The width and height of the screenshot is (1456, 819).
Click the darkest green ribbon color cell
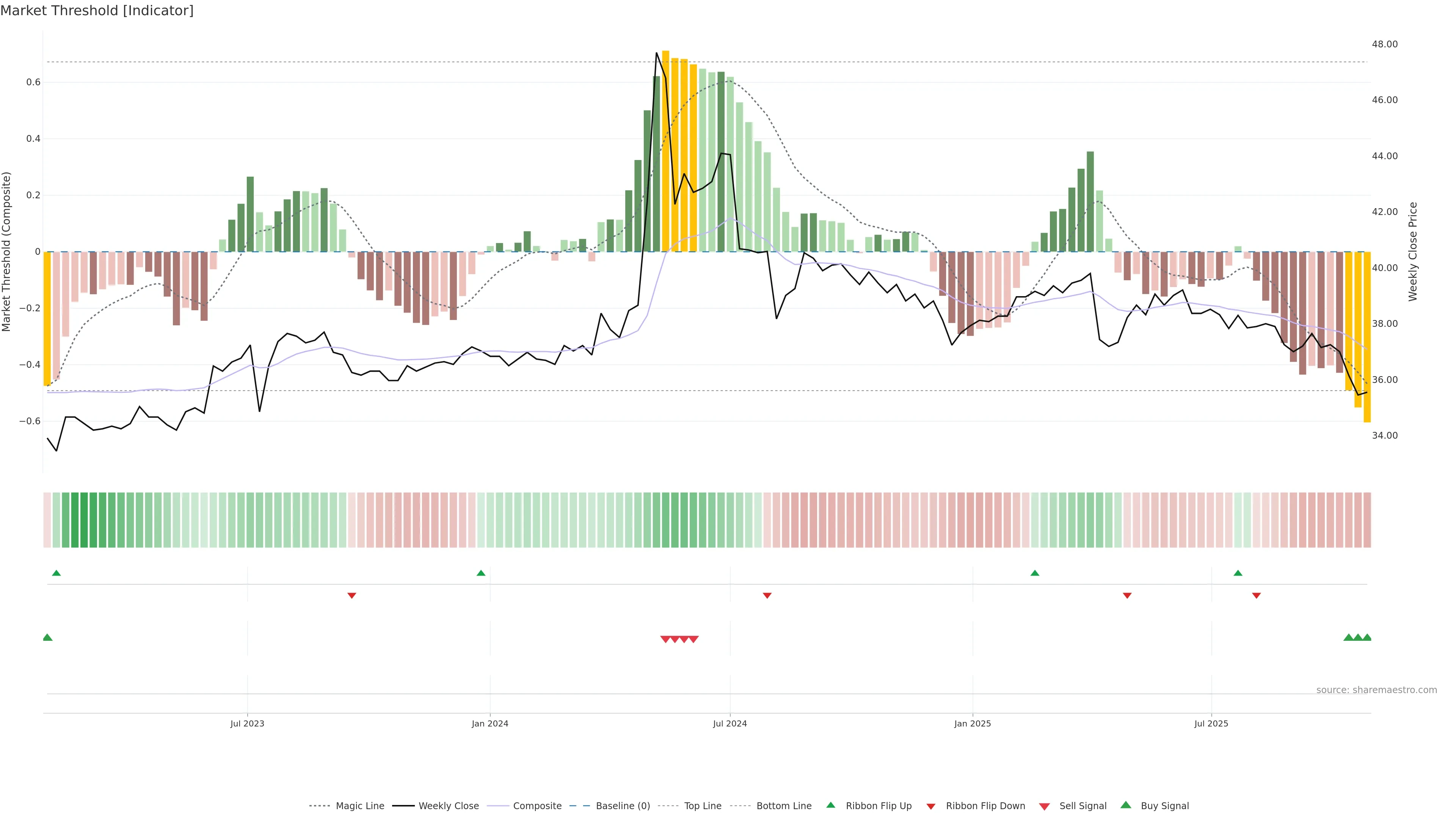click(84, 519)
